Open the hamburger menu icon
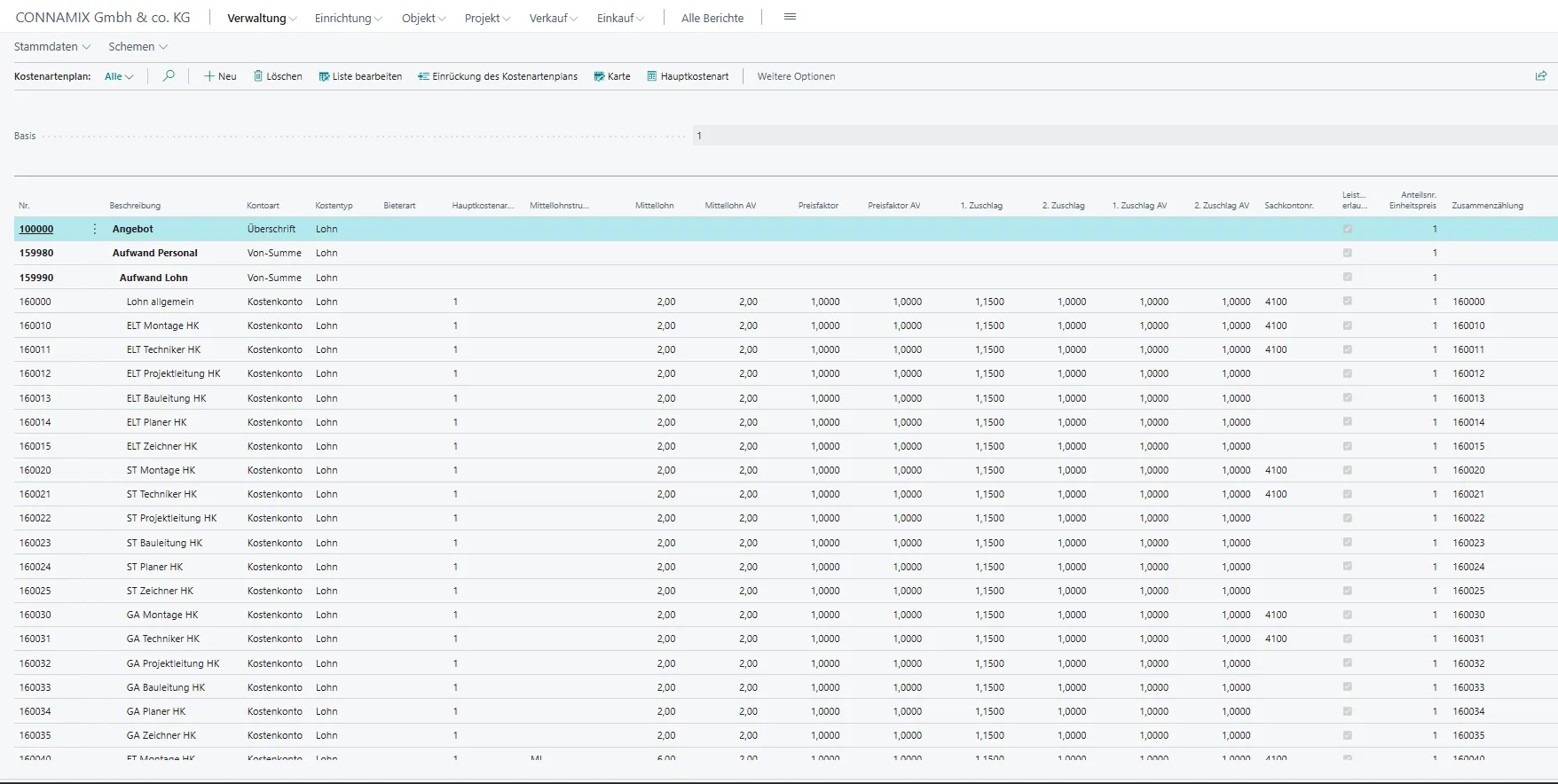Screen dimensions: 1558x784 pos(790,17)
